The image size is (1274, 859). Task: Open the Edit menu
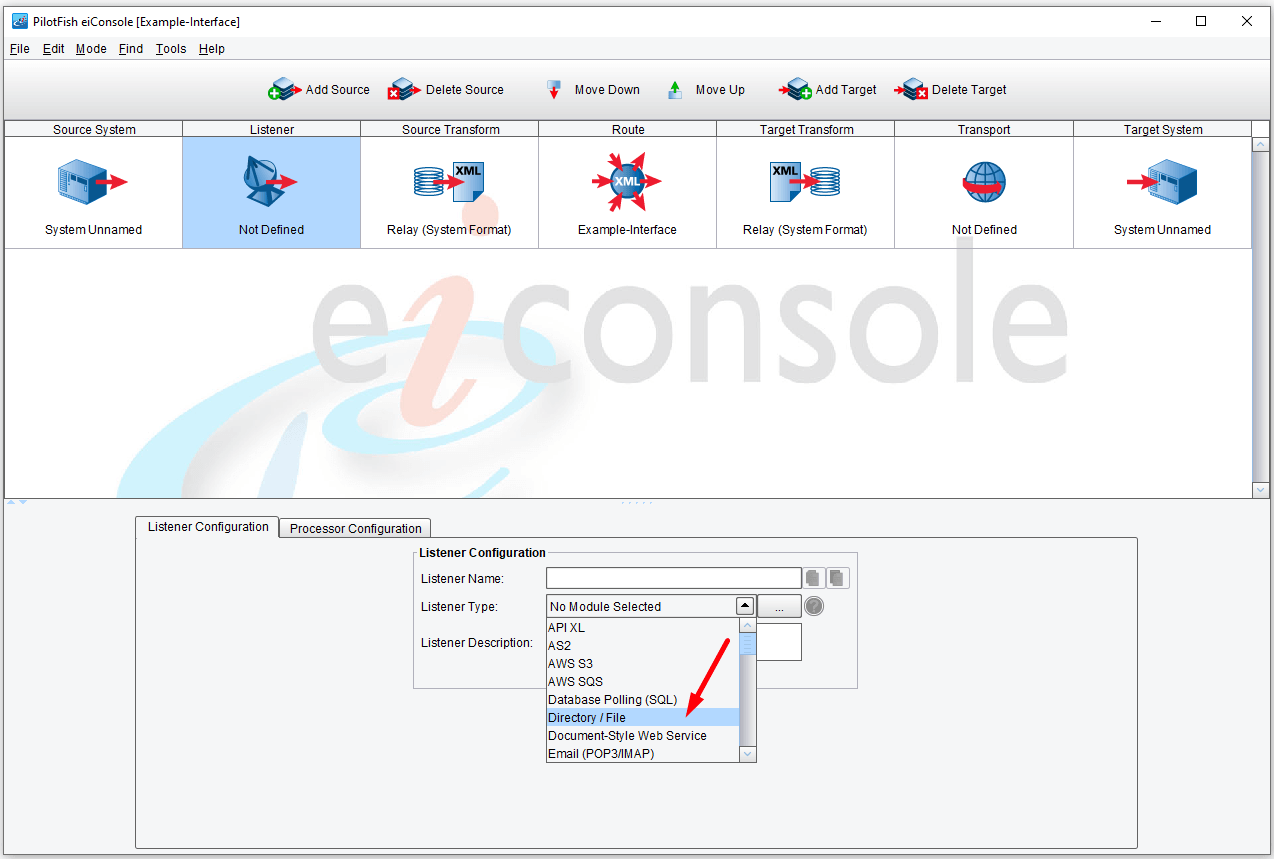coord(53,49)
